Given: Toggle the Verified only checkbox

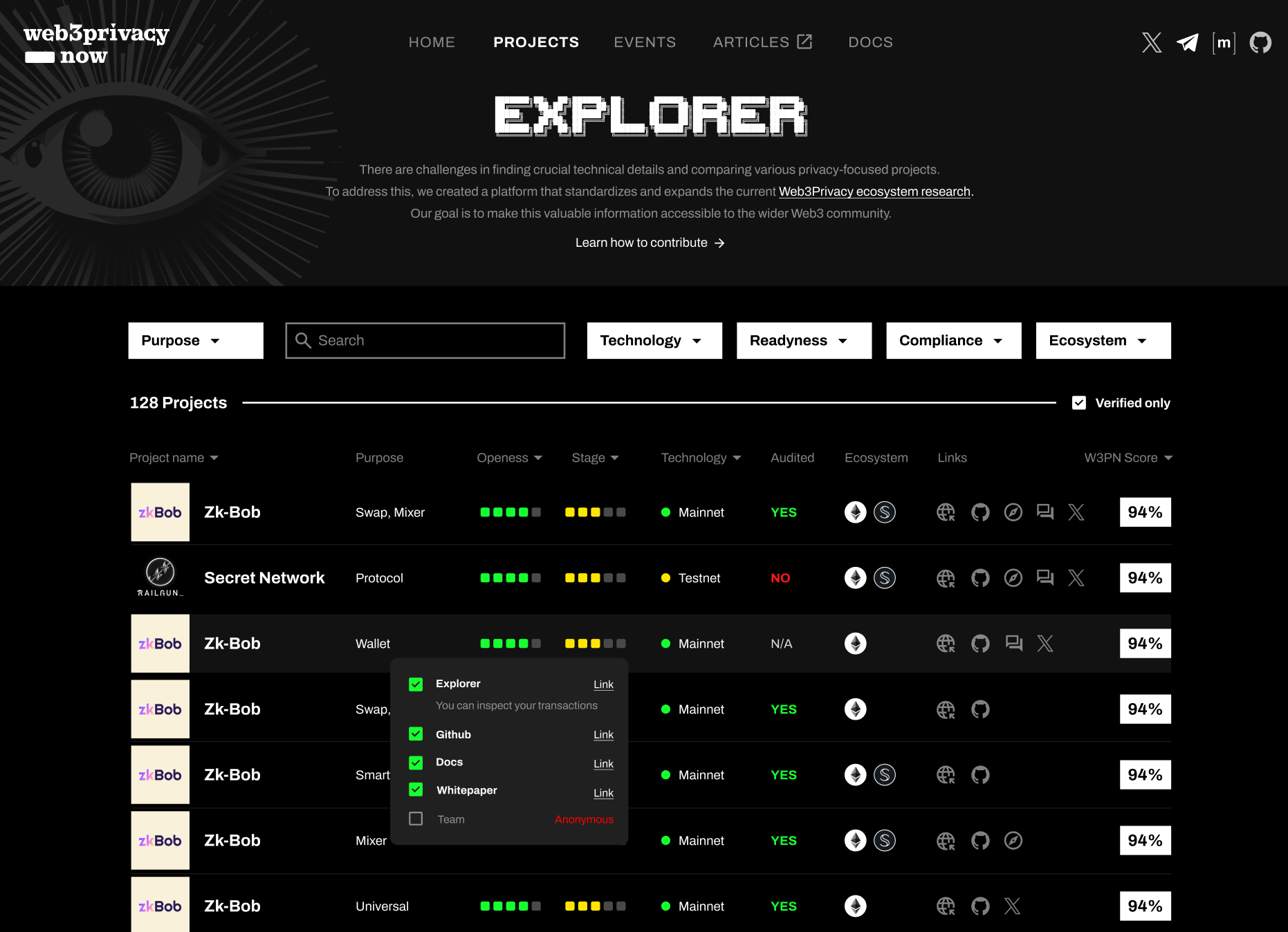Looking at the screenshot, I should pos(1079,403).
